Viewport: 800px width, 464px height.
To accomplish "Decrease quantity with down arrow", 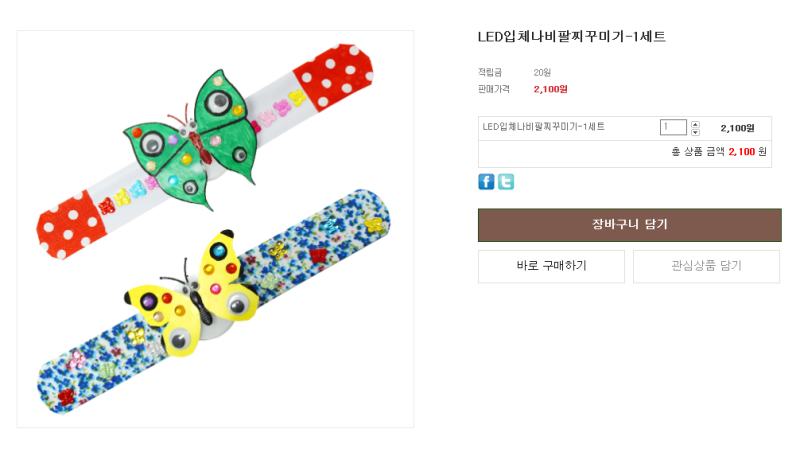I will 696,132.
